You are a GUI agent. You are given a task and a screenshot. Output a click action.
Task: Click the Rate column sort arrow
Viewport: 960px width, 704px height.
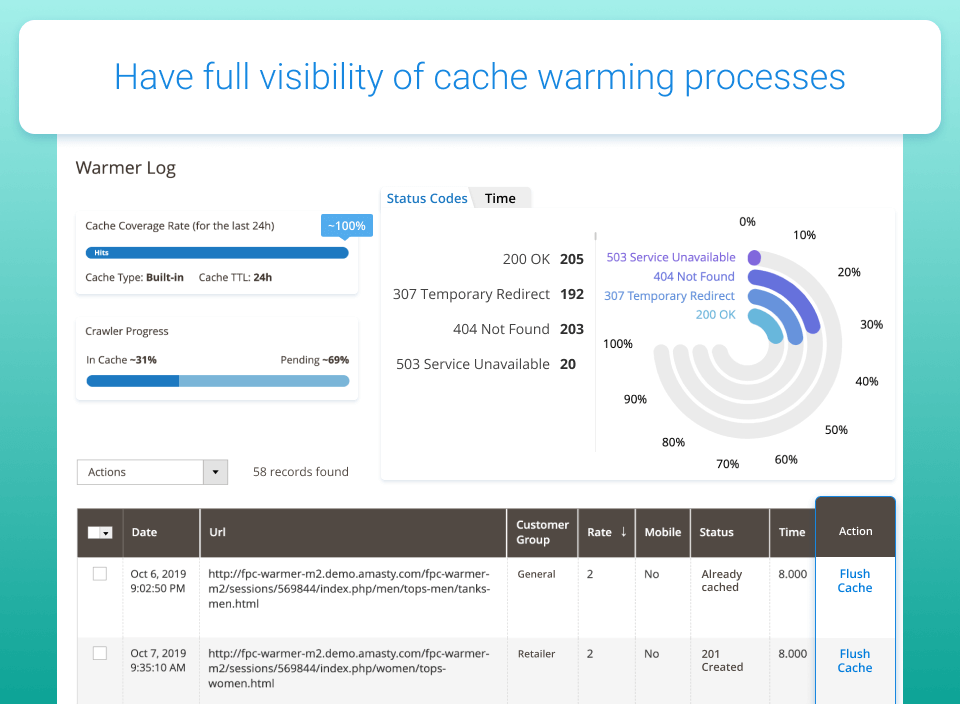coord(623,532)
